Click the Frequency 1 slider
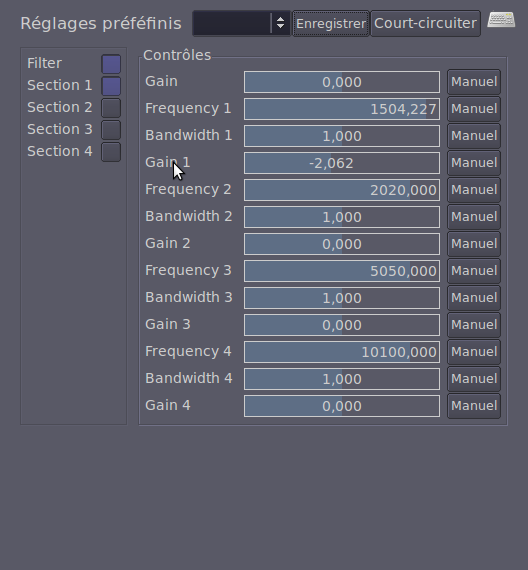 tap(342, 109)
